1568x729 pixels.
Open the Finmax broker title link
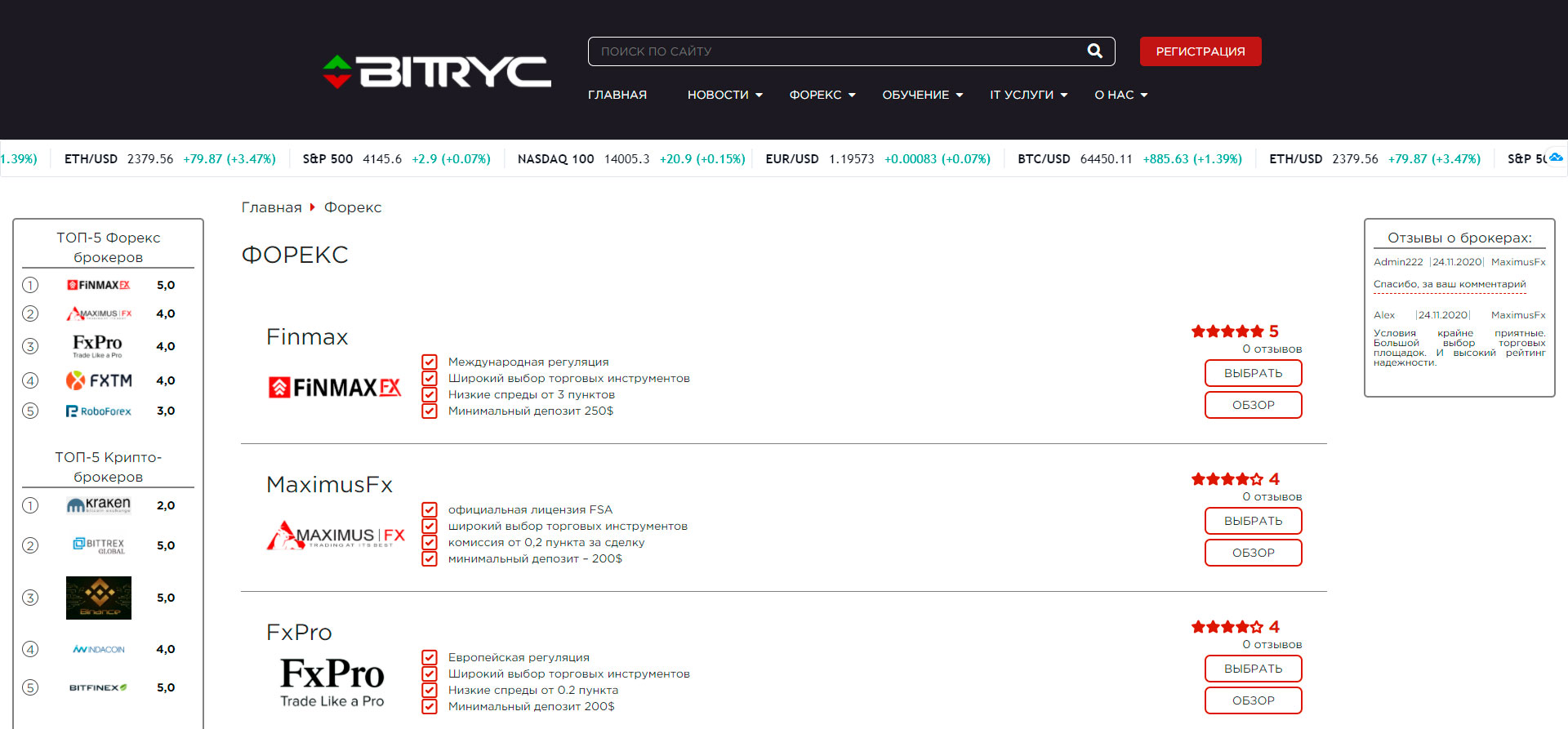click(x=307, y=337)
